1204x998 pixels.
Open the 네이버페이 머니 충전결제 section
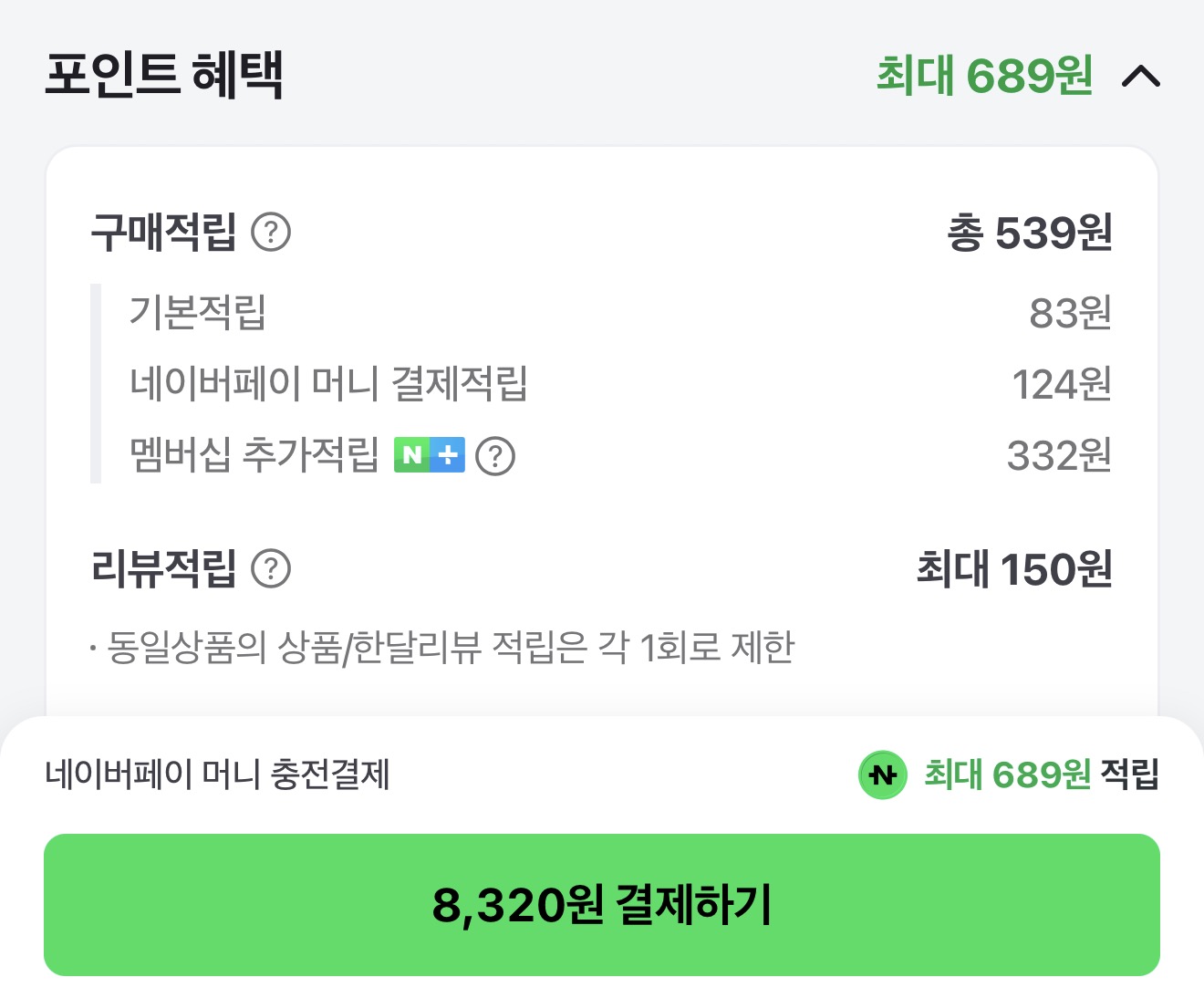221,775
